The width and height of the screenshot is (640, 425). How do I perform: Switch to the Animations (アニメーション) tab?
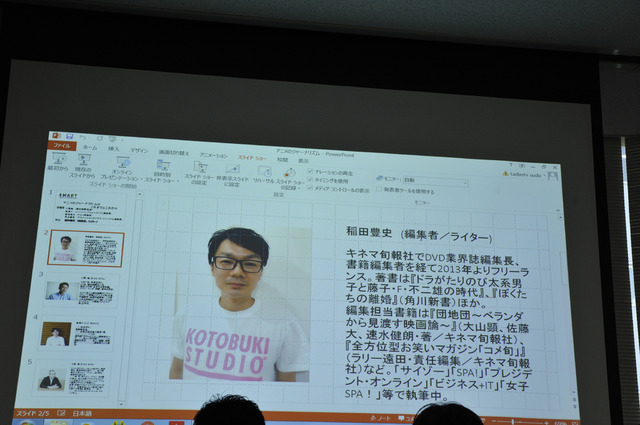[x=213, y=156]
